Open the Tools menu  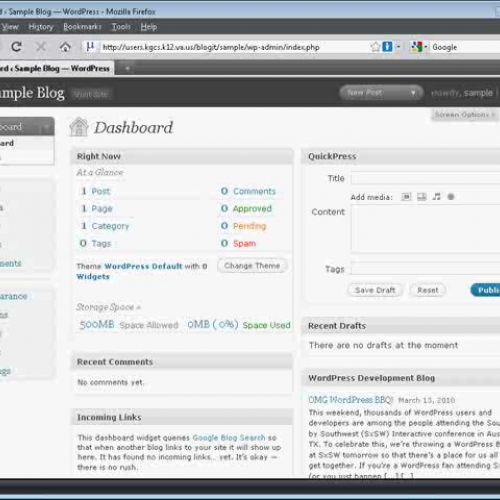point(121,27)
